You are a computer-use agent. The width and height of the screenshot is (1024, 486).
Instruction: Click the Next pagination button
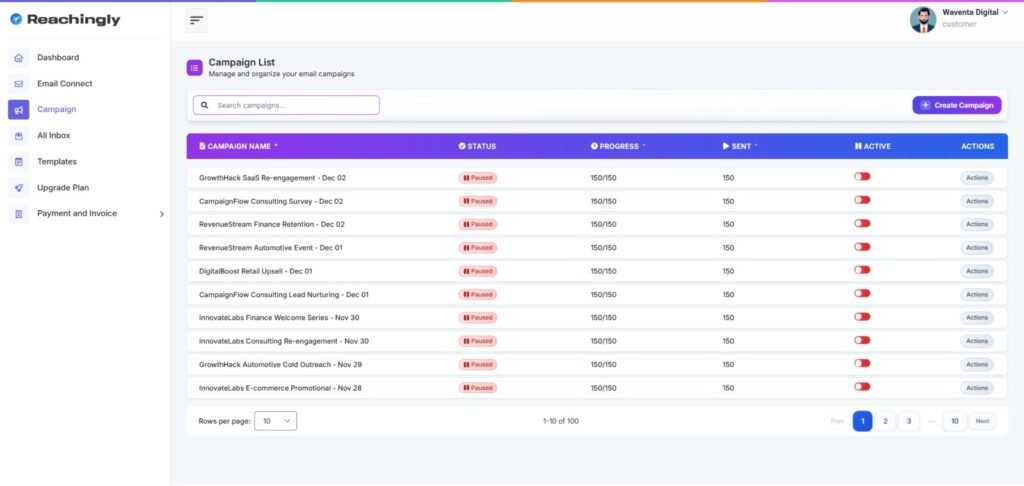click(x=982, y=421)
